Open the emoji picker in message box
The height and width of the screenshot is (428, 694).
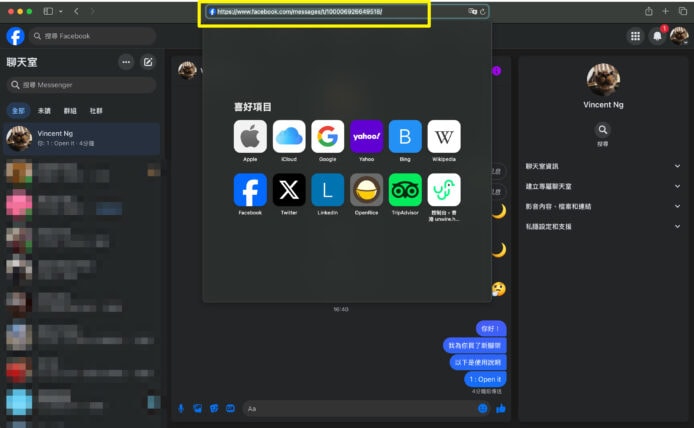pos(483,408)
